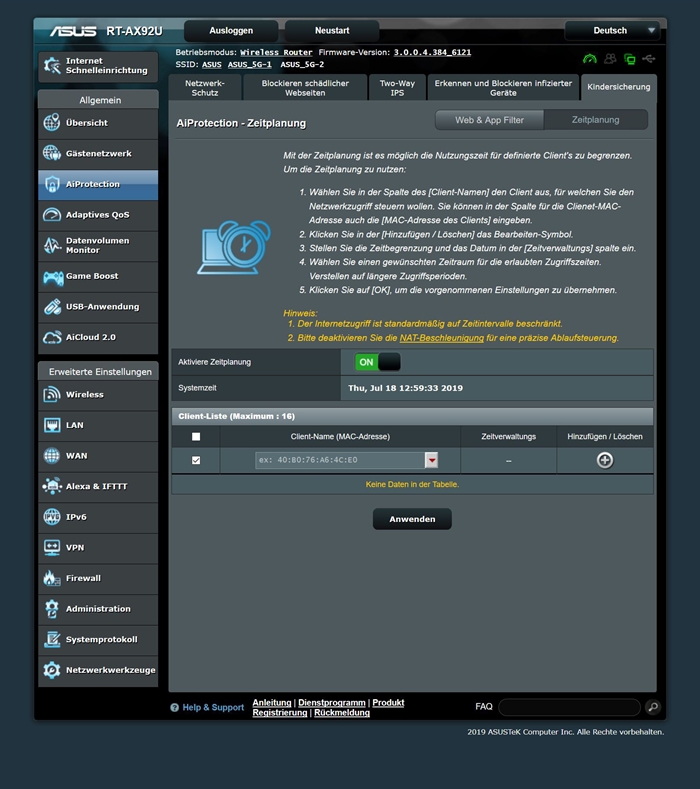Image resolution: width=700 pixels, height=789 pixels.
Task: Select Zeitplanung sub-tab
Action: point(595,120)
